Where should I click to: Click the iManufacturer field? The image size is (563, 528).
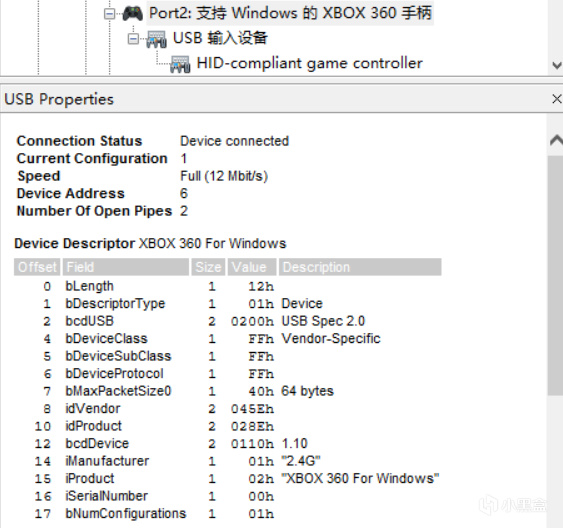tap(107, 461)
